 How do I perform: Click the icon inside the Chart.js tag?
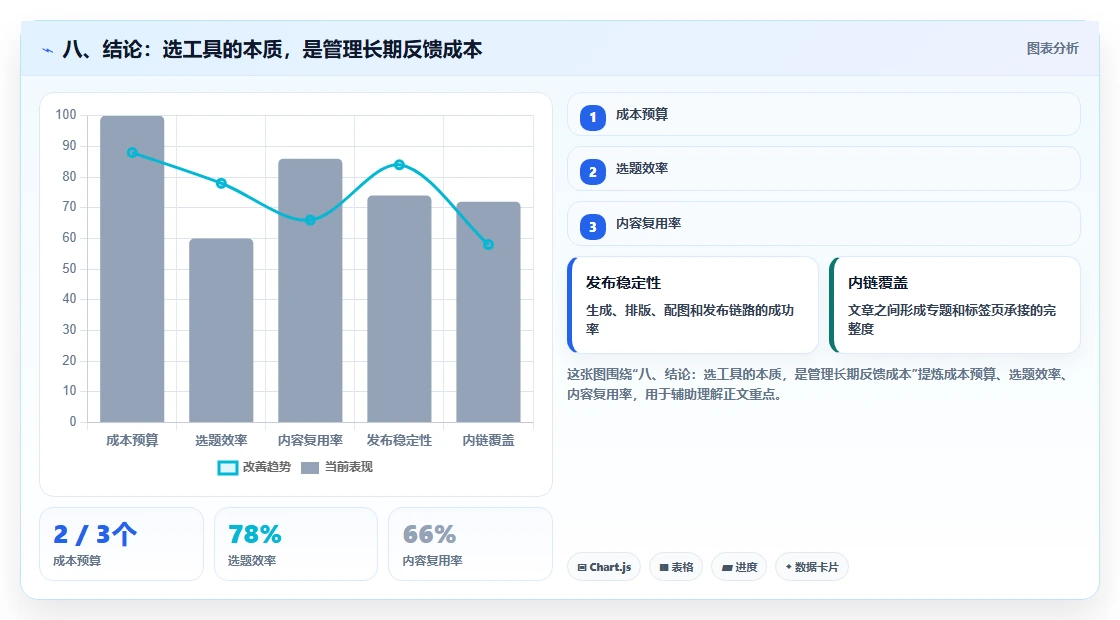[582, 567]
